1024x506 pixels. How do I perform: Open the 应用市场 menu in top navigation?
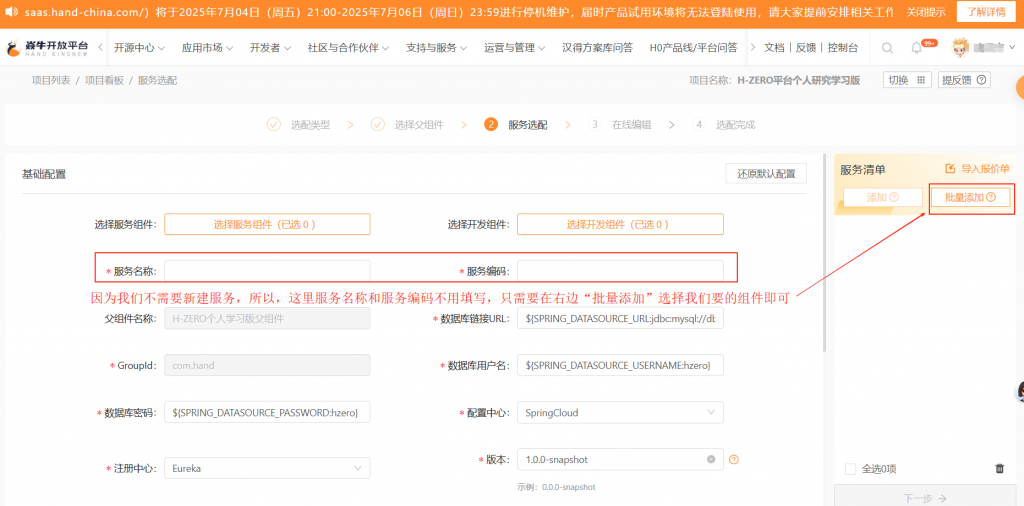(207, 48)
